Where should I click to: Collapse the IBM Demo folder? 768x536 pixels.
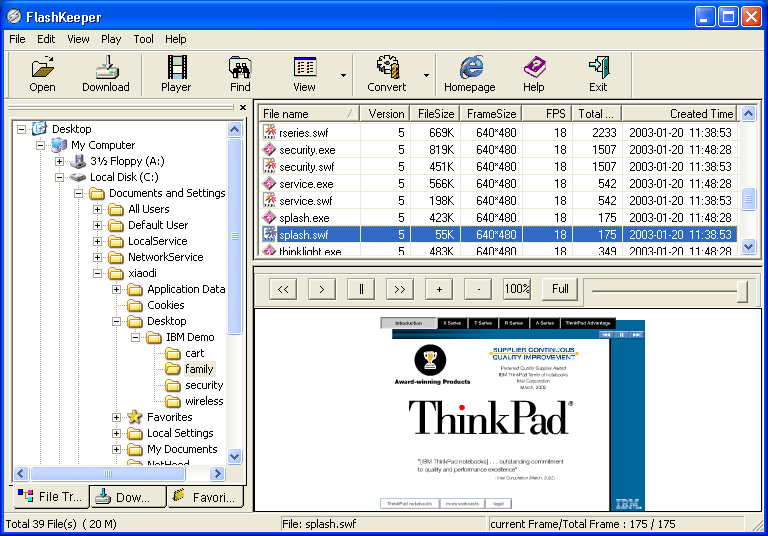point(136,338)
